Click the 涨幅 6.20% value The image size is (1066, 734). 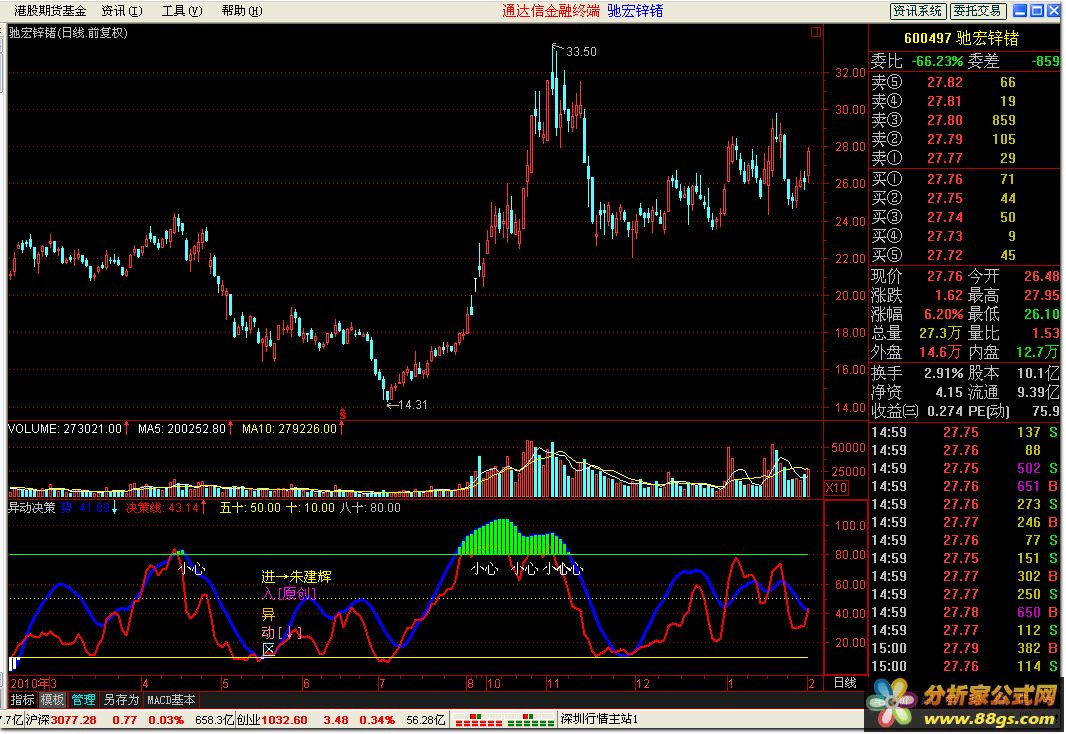(943, 315)
